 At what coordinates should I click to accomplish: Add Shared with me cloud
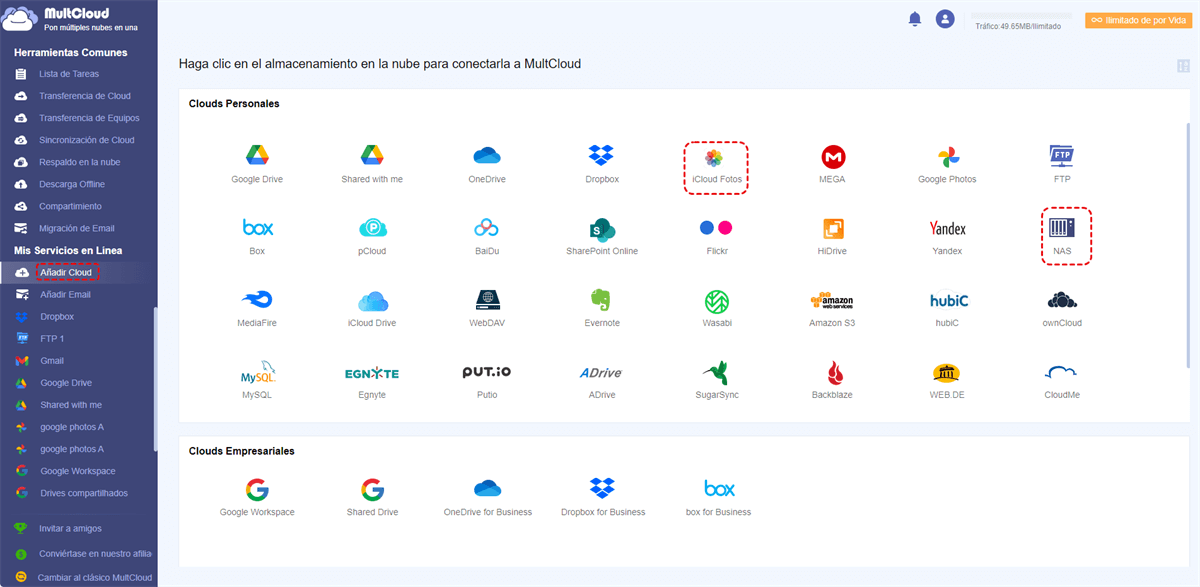coord(372,165)
